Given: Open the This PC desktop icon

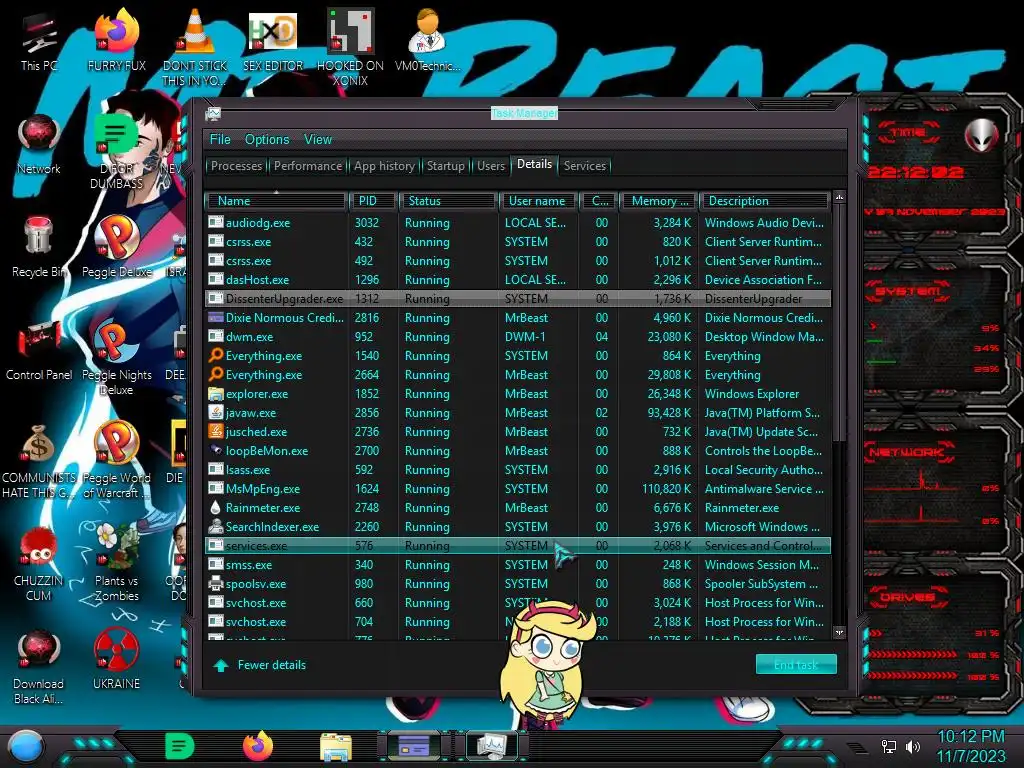Looking at the screenshot, I should point(39,43).
